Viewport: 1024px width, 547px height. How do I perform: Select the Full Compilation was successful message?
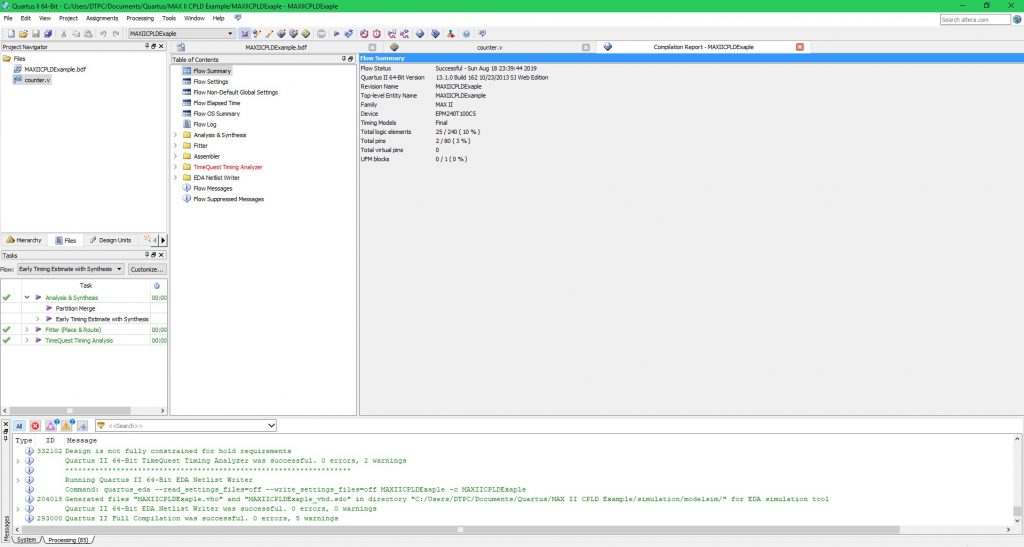pos(201,518)
